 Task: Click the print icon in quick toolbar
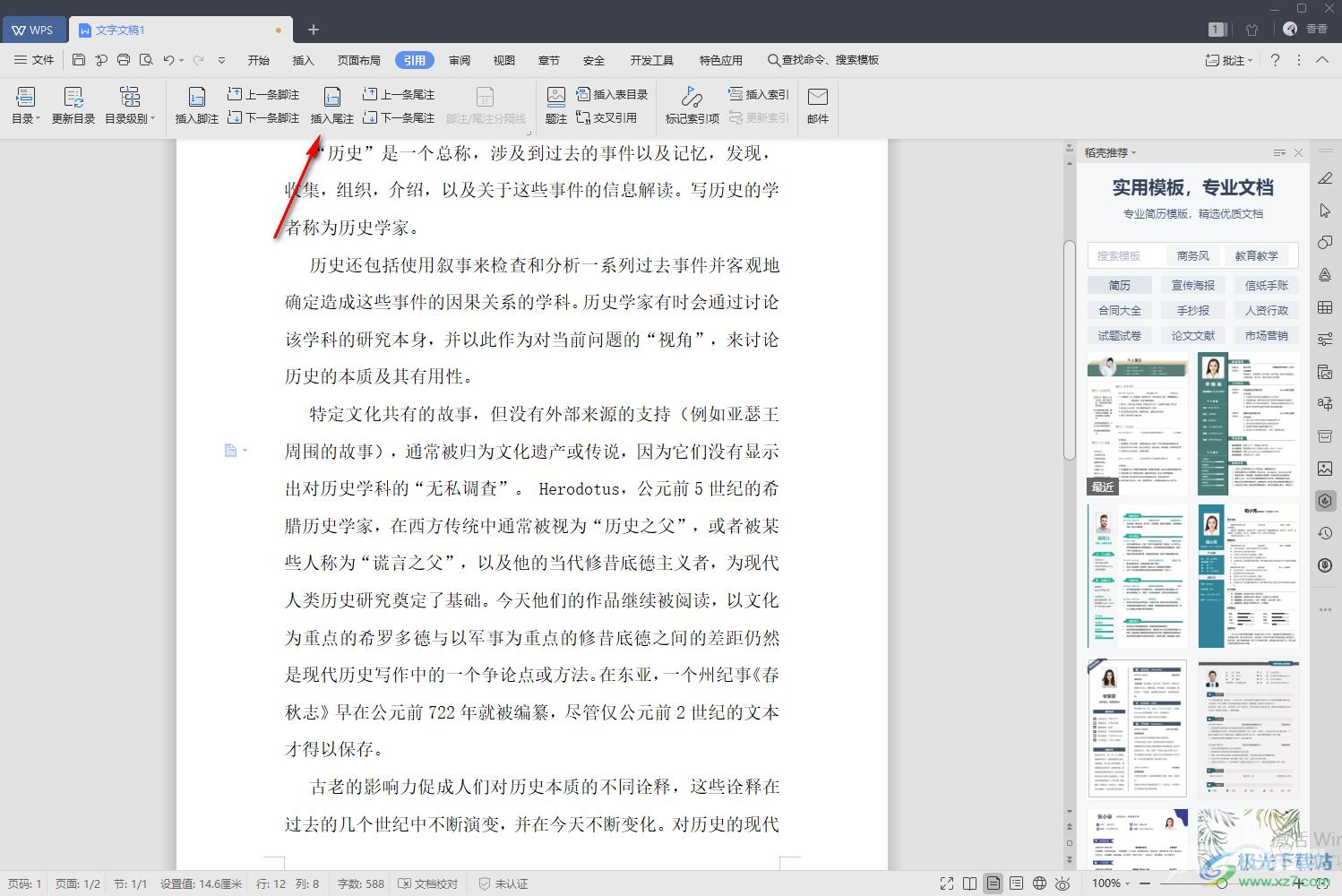[124, 60]
